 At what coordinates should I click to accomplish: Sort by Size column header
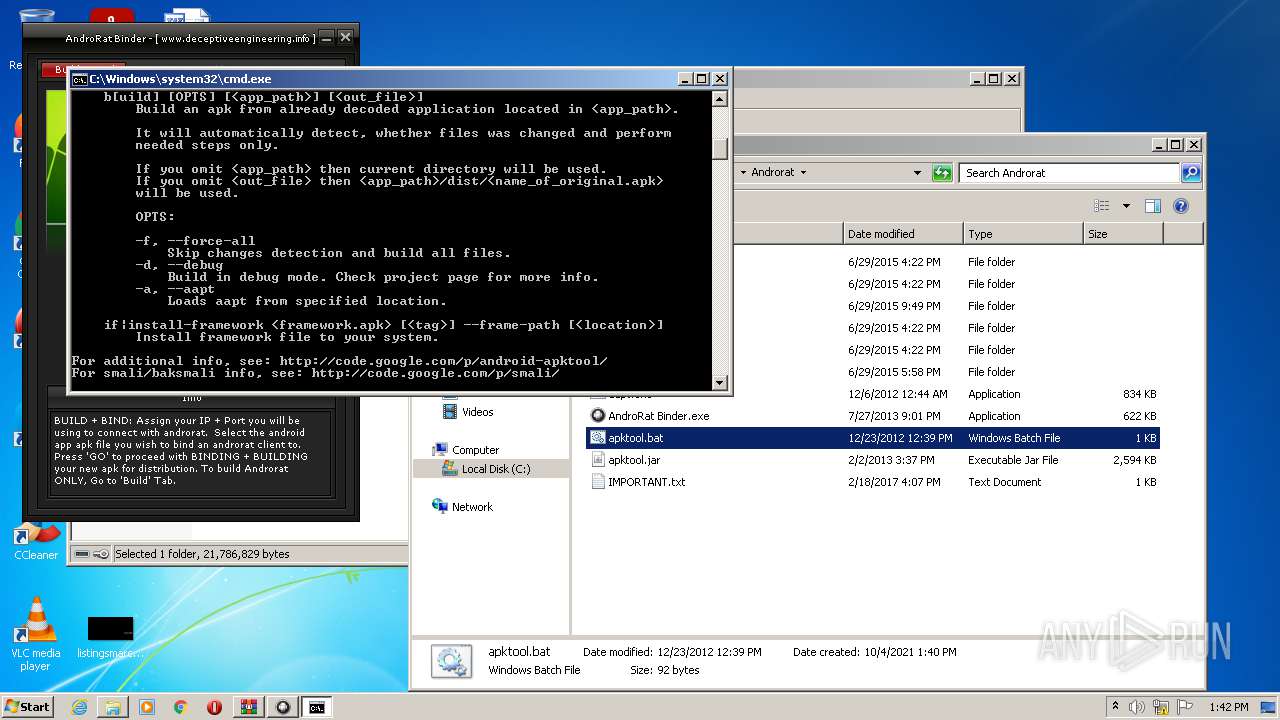click(x=1123, y=234)
